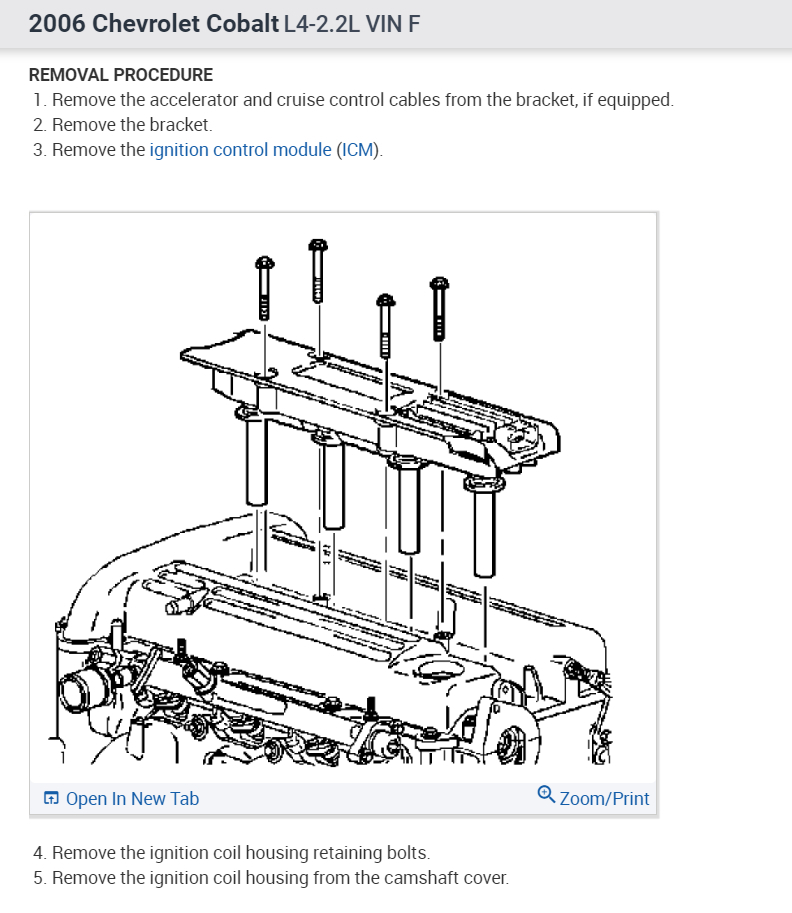Click the highest retaining bolt in diagram

(x=317, y=271)
